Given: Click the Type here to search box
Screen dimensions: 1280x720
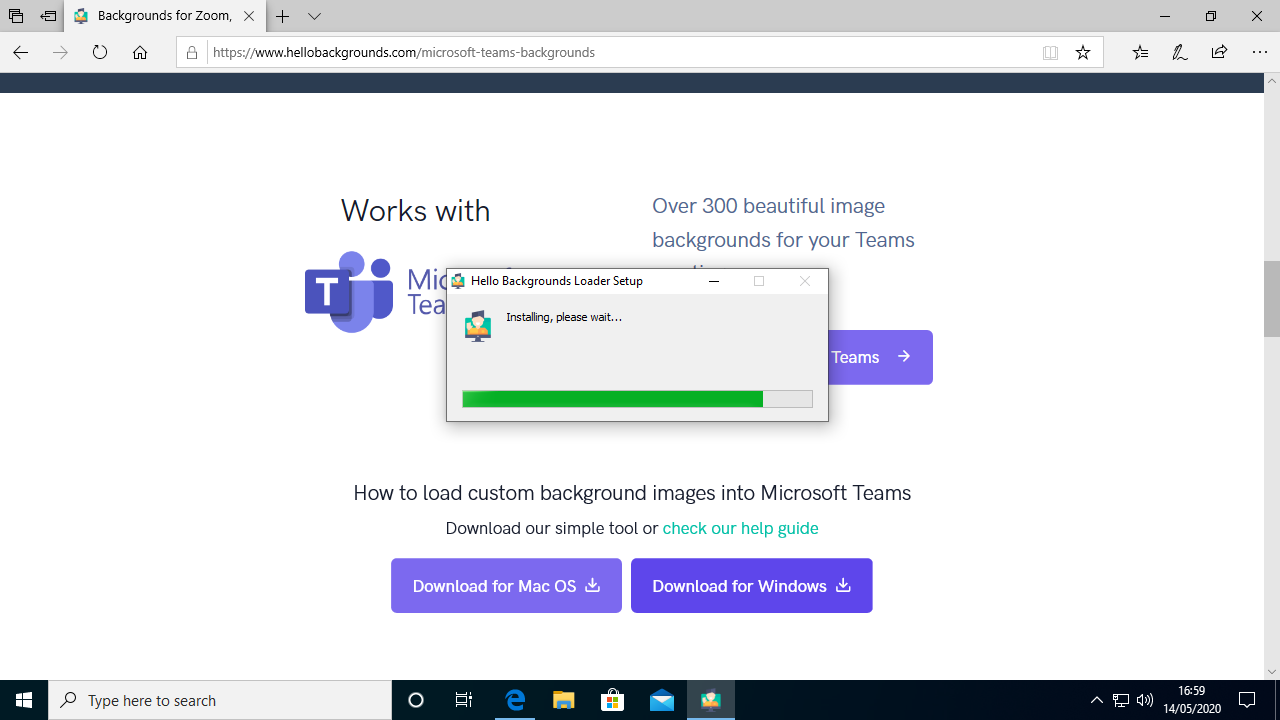Looking at the screenshot, I should coord(220,700).
